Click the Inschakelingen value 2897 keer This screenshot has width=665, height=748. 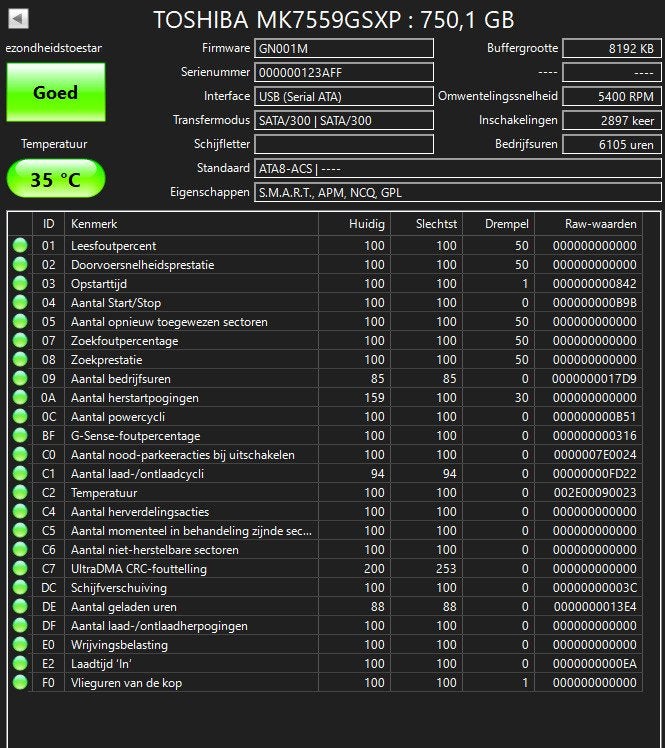pyautogui.click(x=612, y=120)
